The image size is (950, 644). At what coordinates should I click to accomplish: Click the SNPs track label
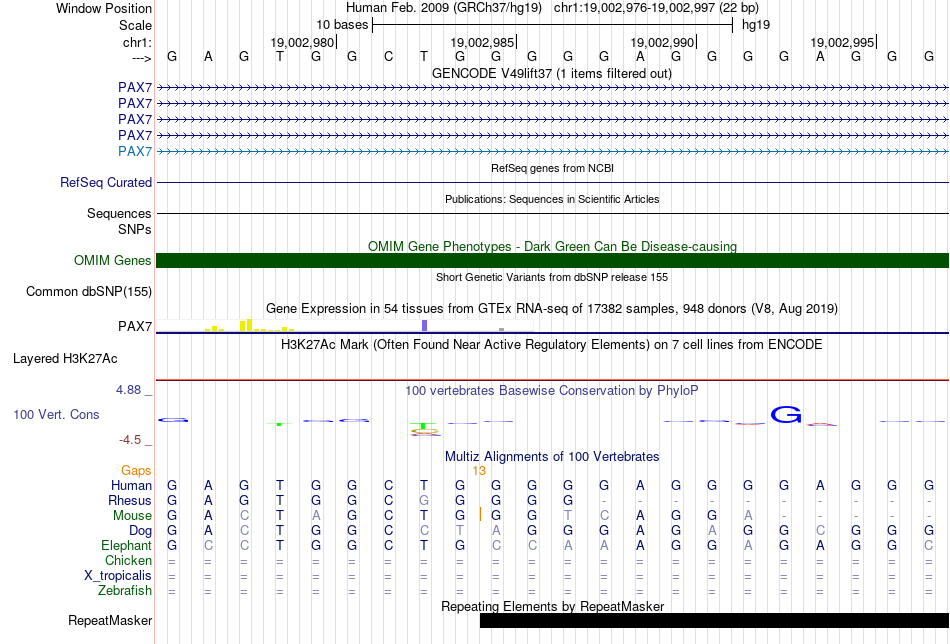pyautogui.click(x=135, y=229)
